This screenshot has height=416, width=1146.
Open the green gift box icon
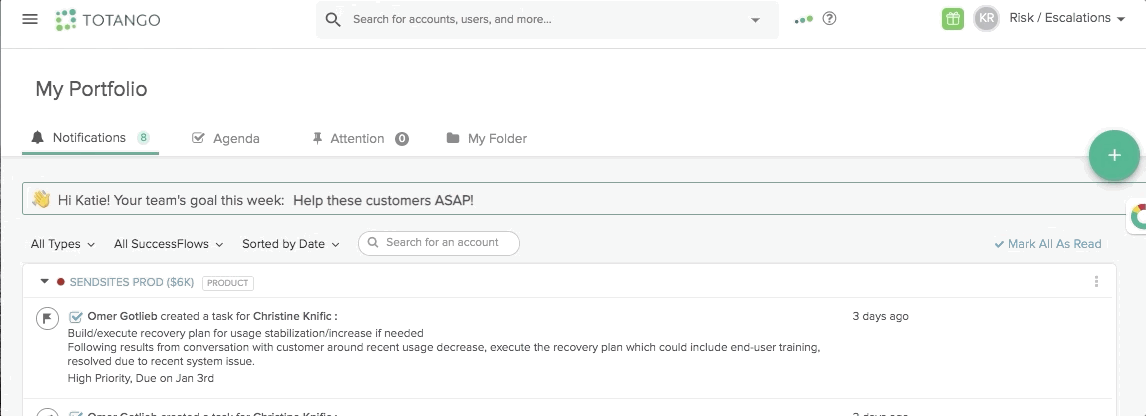click(952, 19)
